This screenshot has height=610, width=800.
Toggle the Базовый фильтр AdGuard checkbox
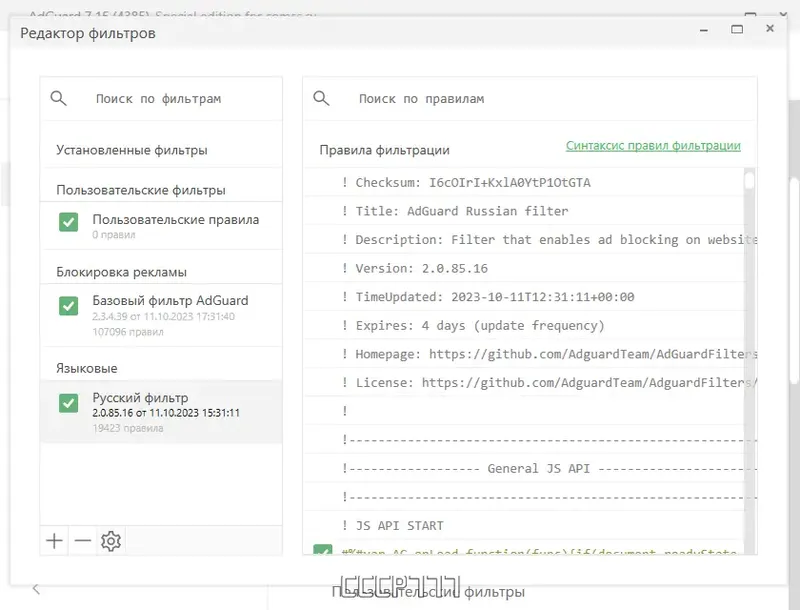click(x=68, y=306)
